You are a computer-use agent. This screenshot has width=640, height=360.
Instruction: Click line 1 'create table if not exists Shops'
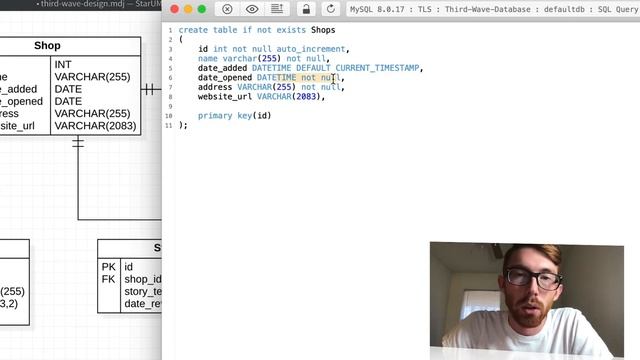[257, 30]
